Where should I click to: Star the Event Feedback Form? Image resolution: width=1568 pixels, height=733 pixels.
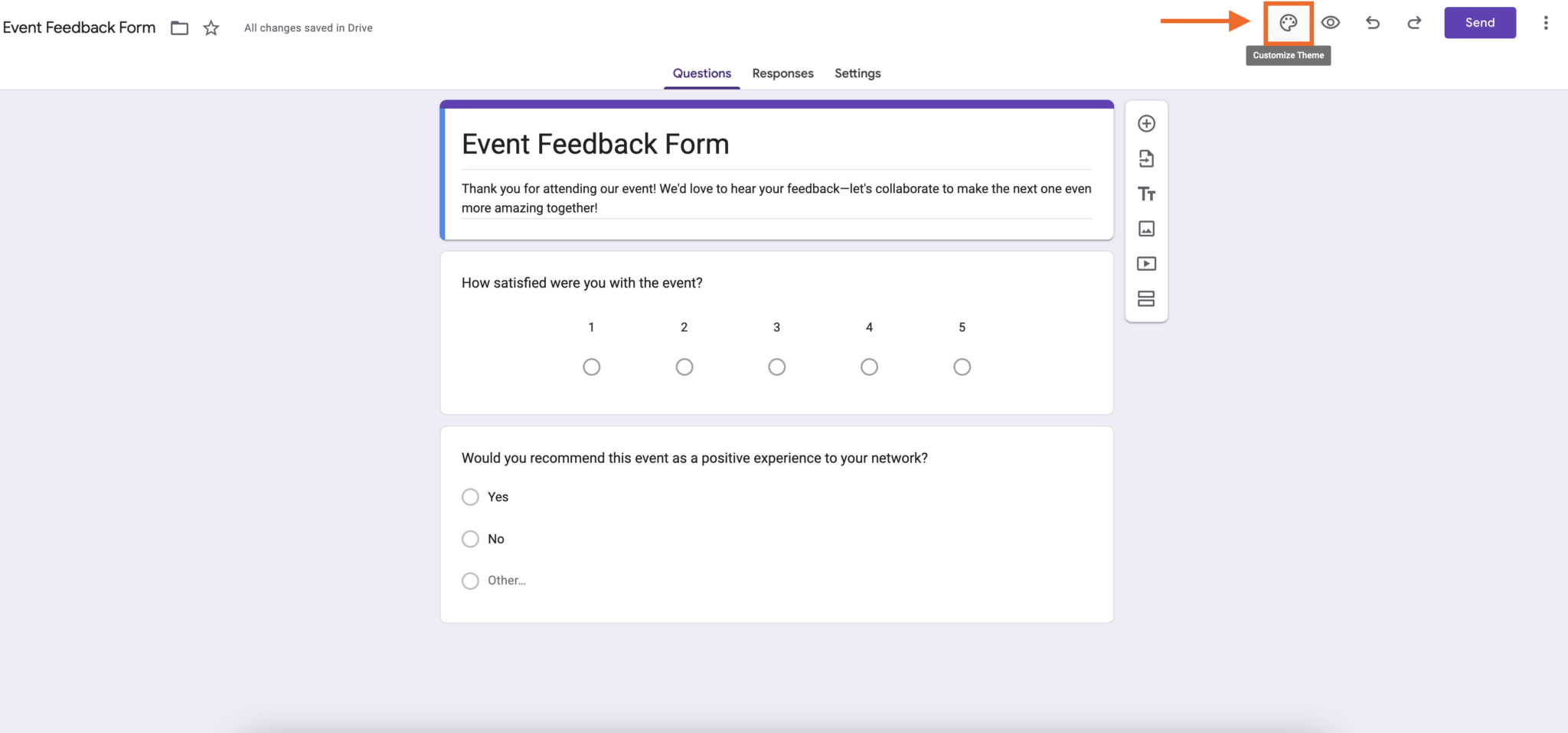click(x=210, y=28)
